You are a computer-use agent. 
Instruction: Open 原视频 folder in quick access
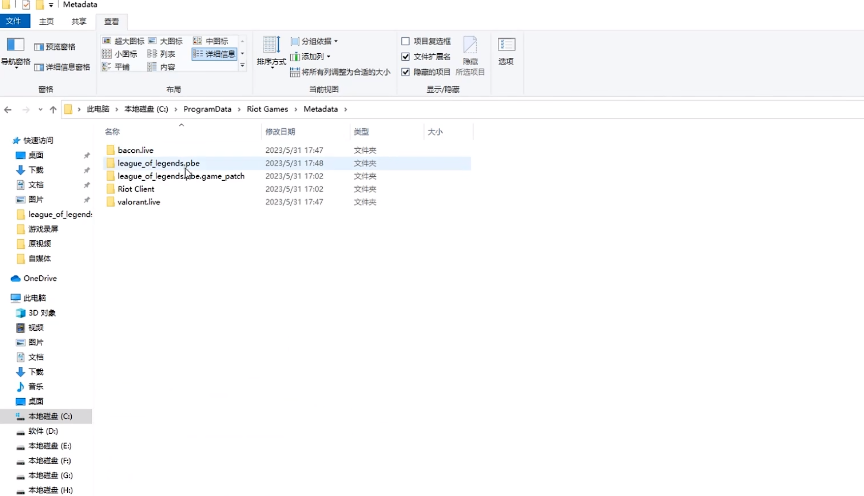[x=34, y=244]
